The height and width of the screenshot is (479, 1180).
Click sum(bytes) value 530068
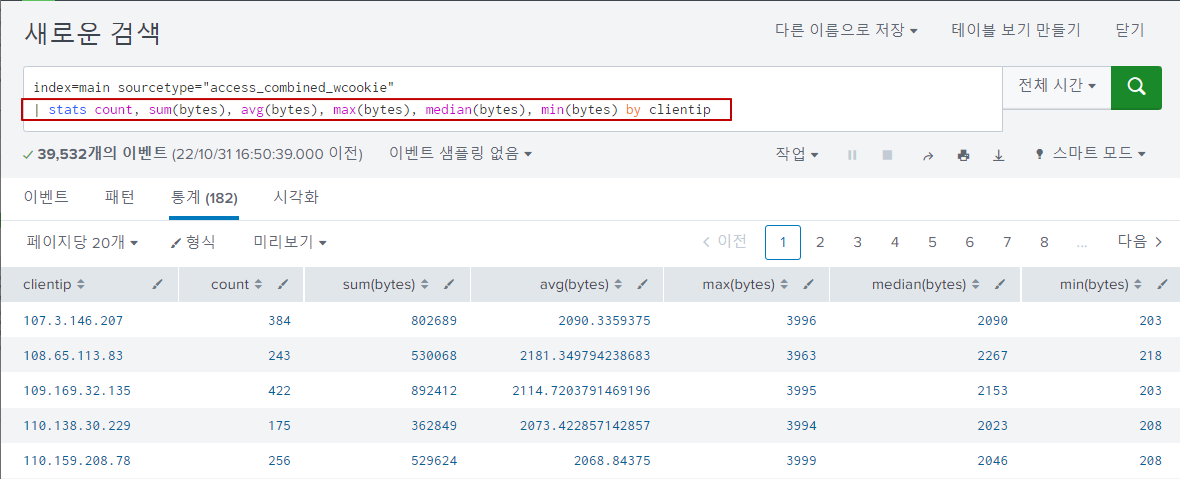click(433, 355)
